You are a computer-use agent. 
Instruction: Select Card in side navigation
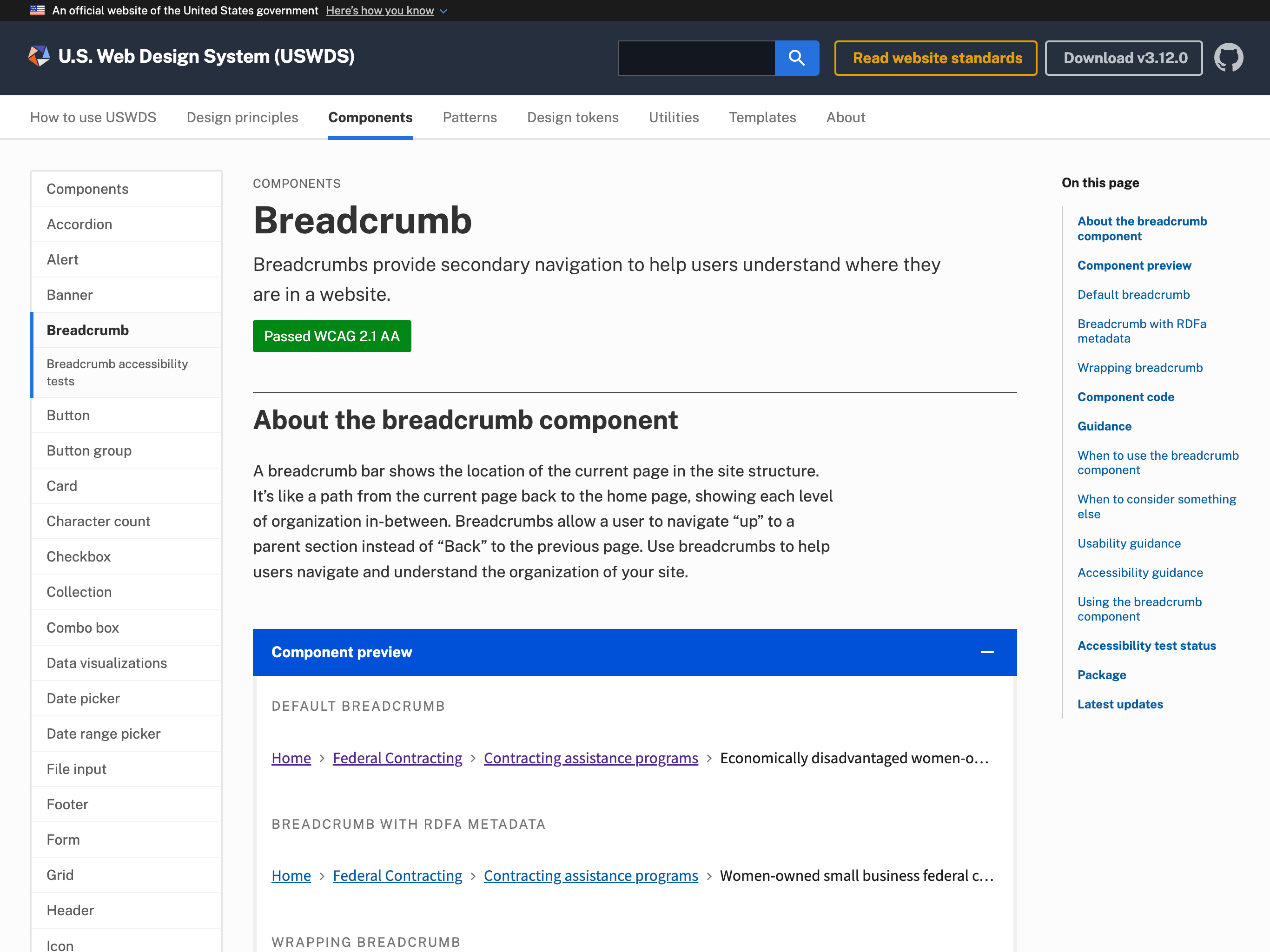[126, 486]
